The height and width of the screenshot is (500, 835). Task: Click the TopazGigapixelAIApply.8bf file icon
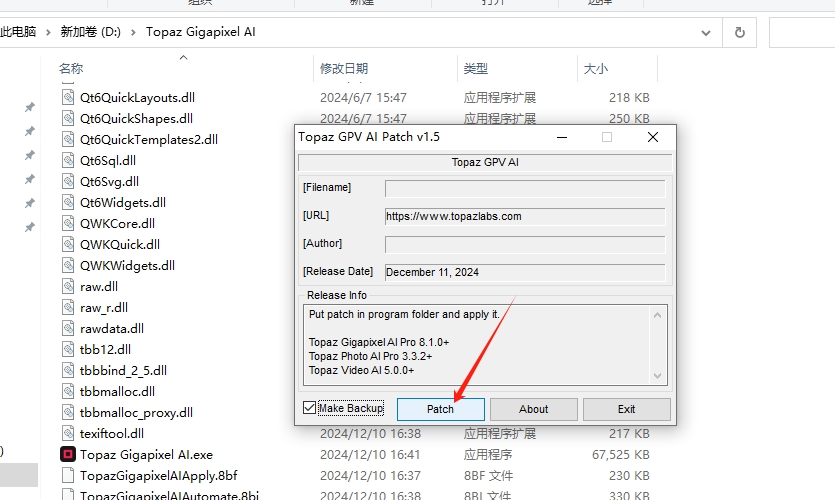click(x=68, y=476)
